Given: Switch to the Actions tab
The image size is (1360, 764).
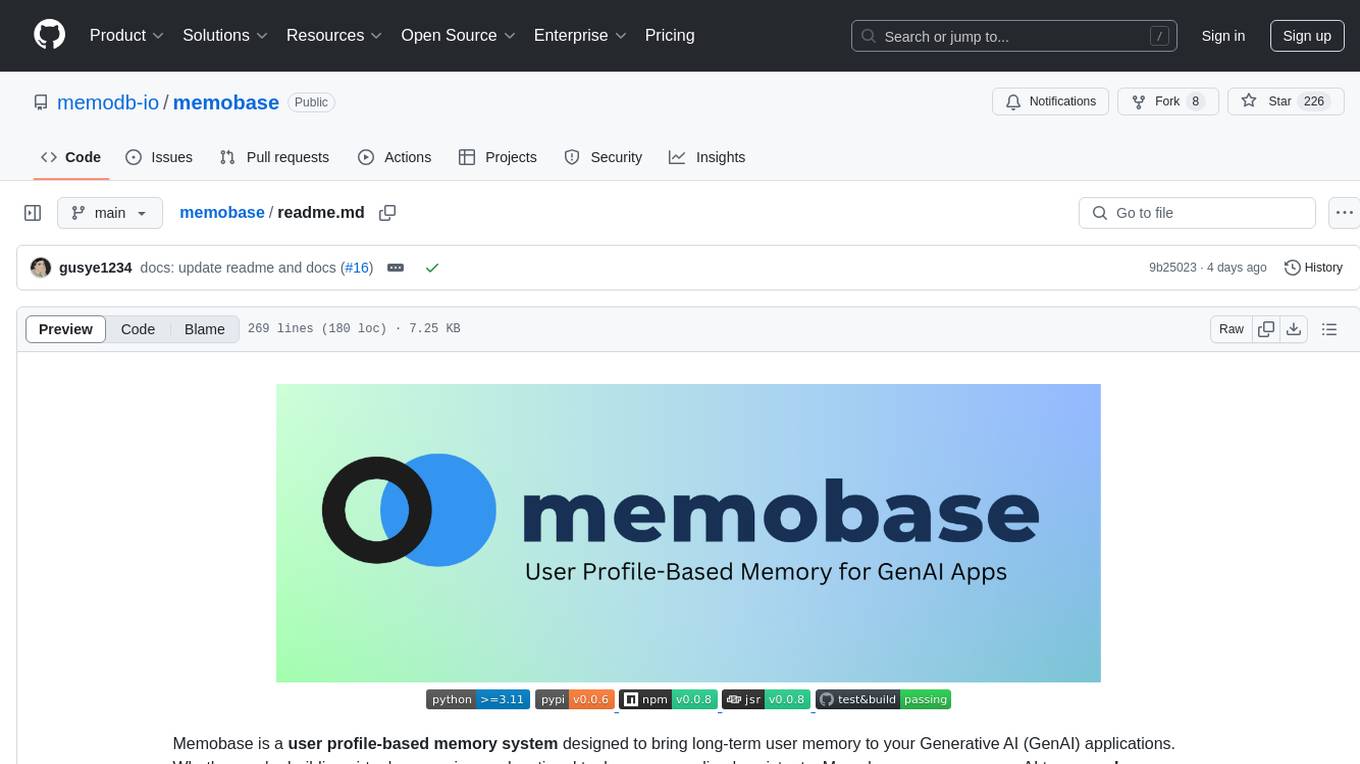Looking at the screenshot, I should coord(394,157).
